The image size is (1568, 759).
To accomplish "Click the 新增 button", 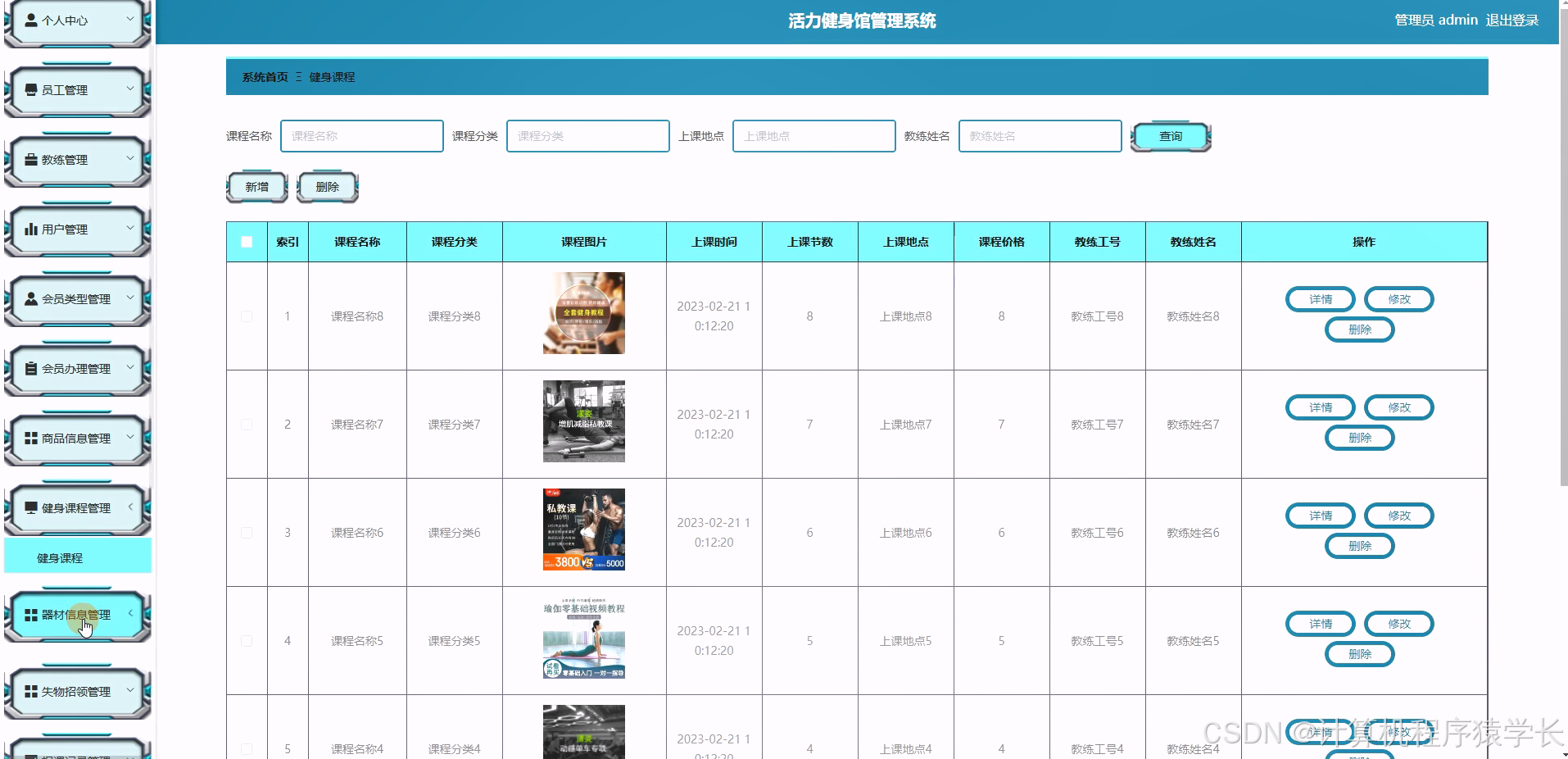I will tap(257, 187).
